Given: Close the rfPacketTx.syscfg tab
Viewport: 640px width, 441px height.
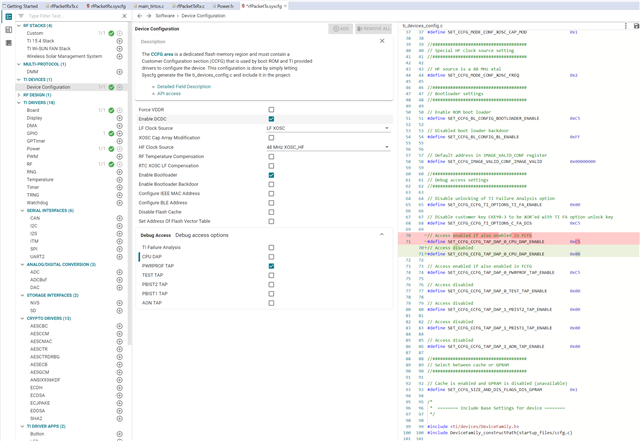Looking at the screenshot, I should [x=285, y=6].
